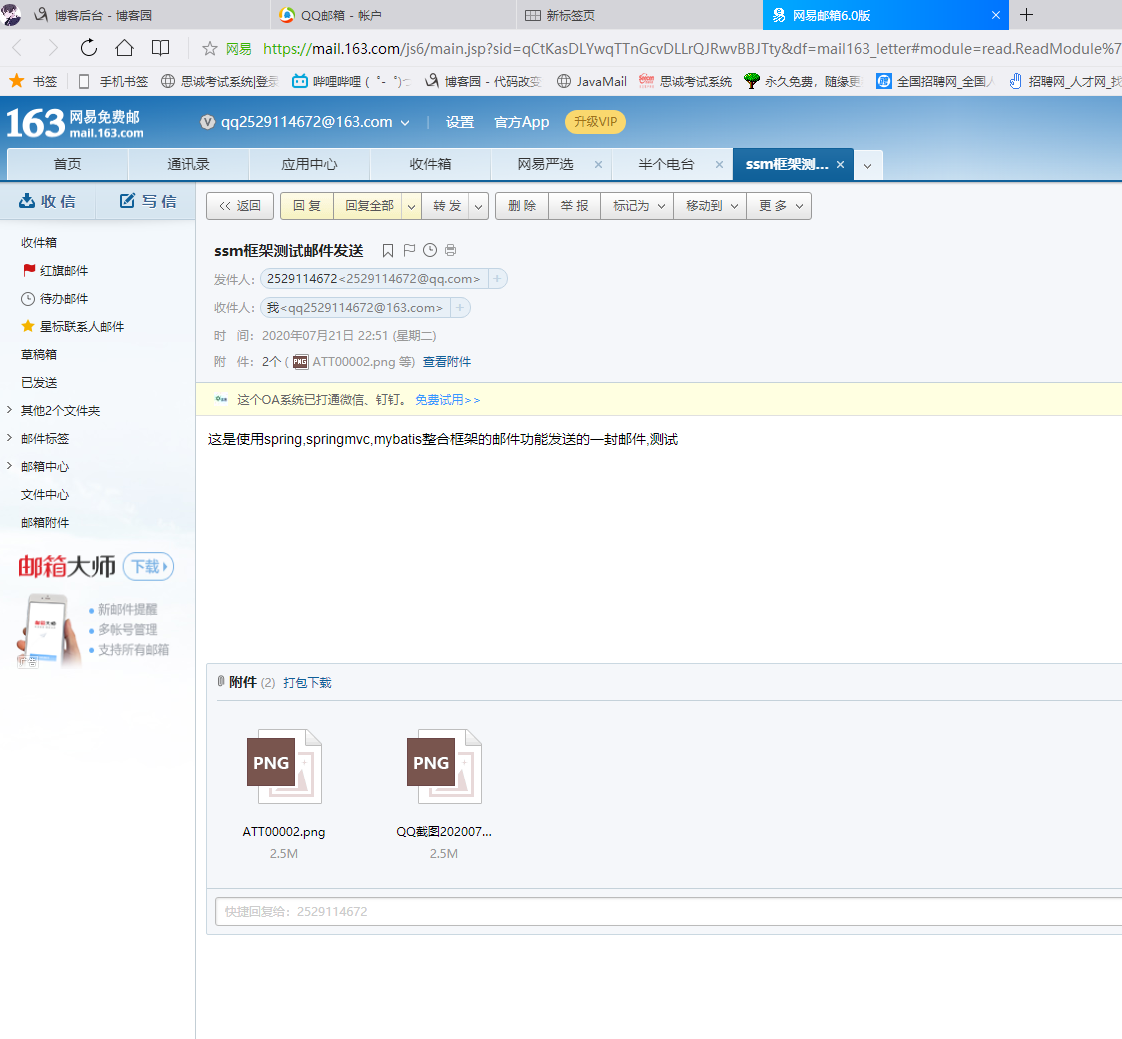
Task: Close the ssm框架测 mail tab
Action: [x=840, y=165]
